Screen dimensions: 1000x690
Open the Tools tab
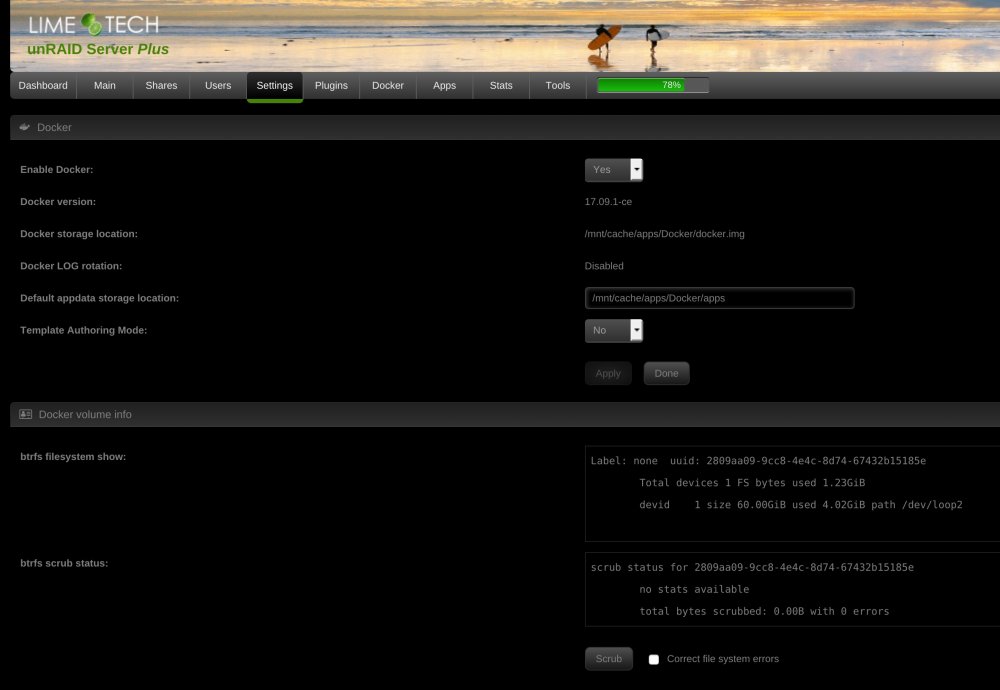coord(557,85)
